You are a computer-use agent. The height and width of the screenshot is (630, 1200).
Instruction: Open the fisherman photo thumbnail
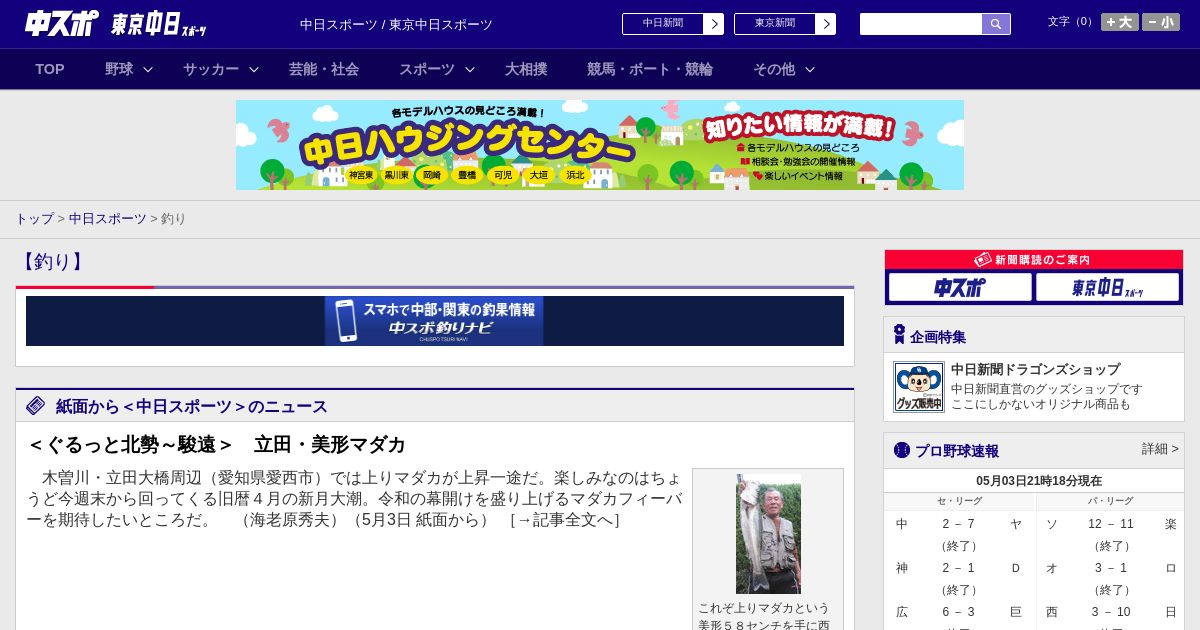click(x=768, y=534)
